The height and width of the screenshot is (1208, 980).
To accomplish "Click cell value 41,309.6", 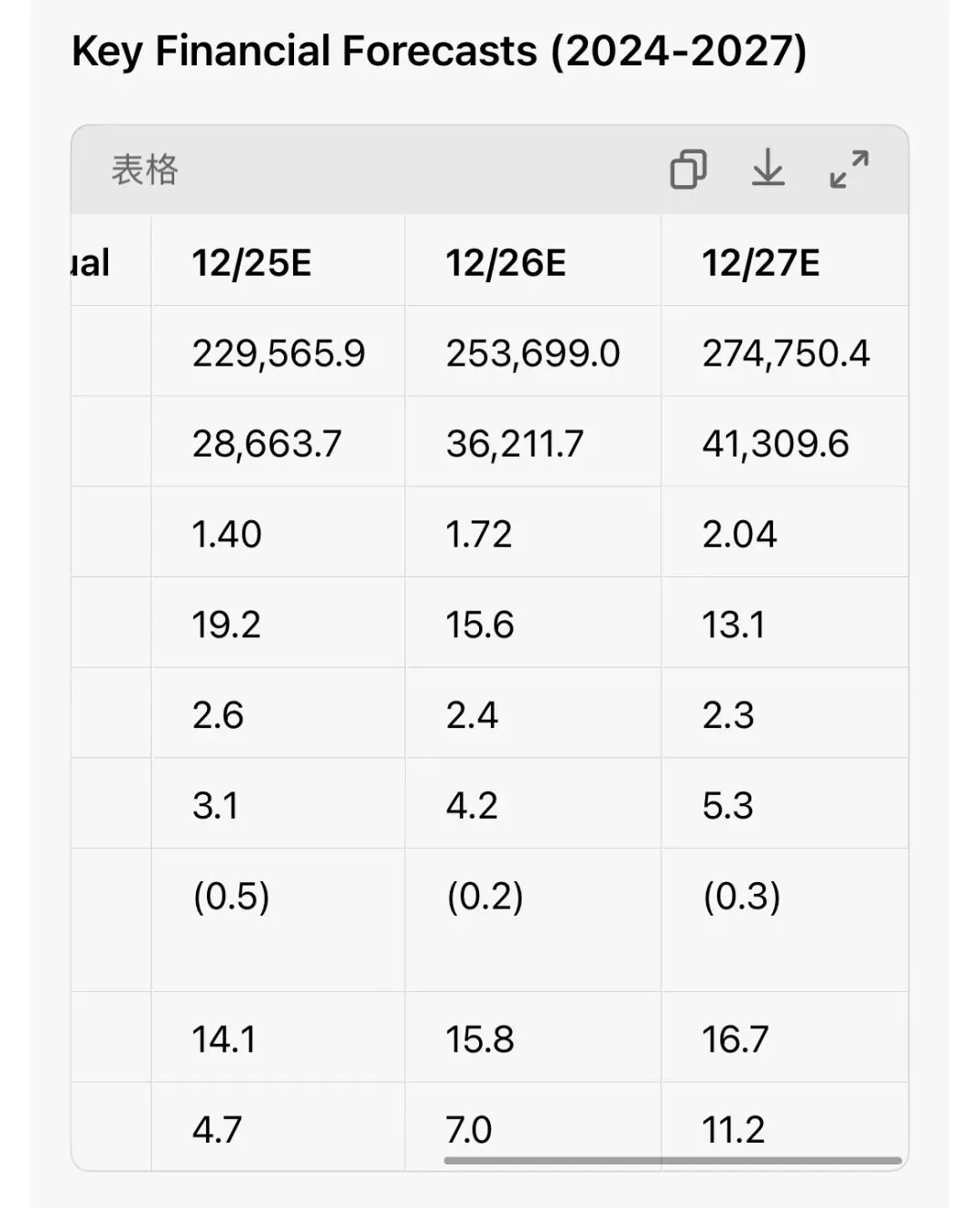I will tap(775, 444).
